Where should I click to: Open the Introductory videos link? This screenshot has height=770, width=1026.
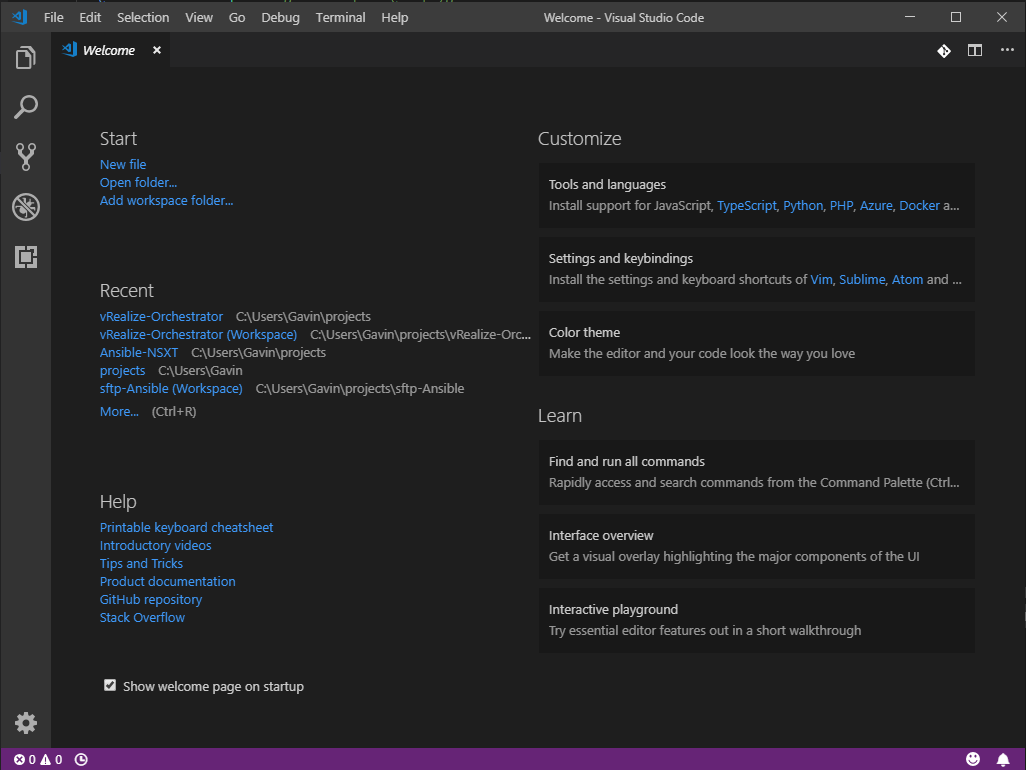pos(155,545)
